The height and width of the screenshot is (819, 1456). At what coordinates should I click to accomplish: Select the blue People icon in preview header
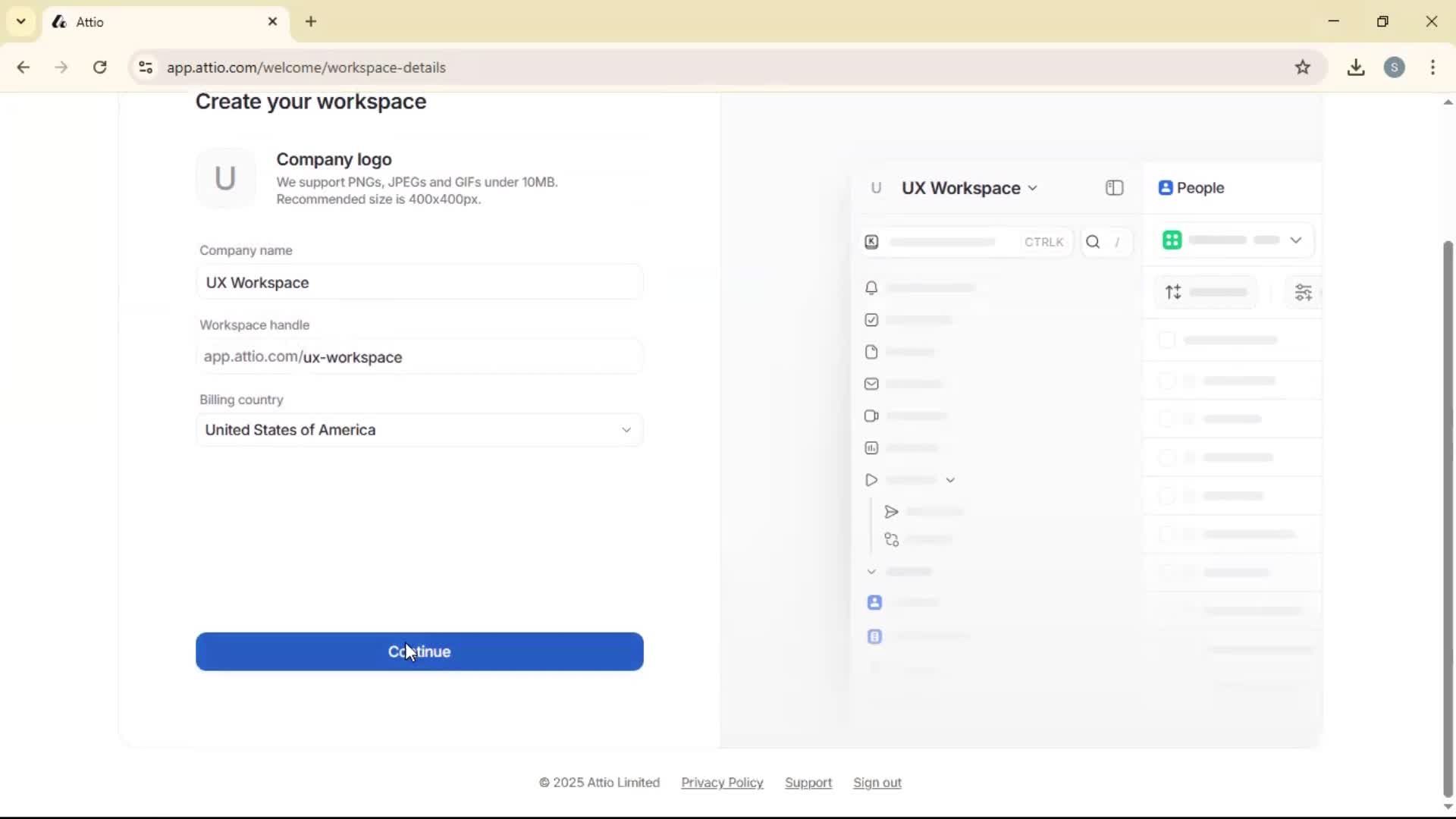[x=1166, y=188]
